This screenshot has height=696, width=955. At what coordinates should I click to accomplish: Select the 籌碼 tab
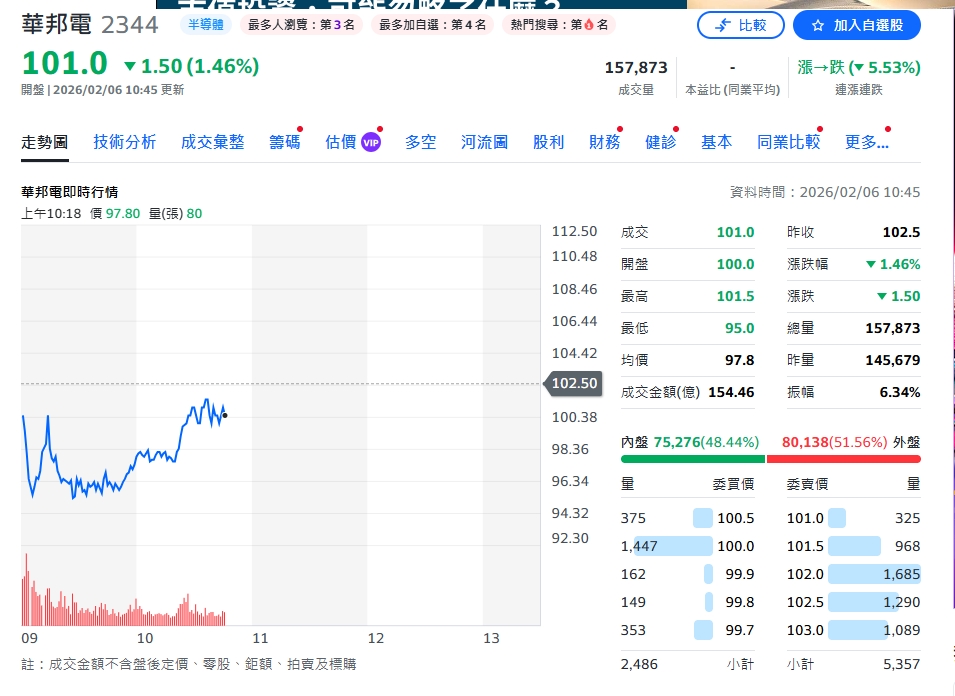[284, 142]
